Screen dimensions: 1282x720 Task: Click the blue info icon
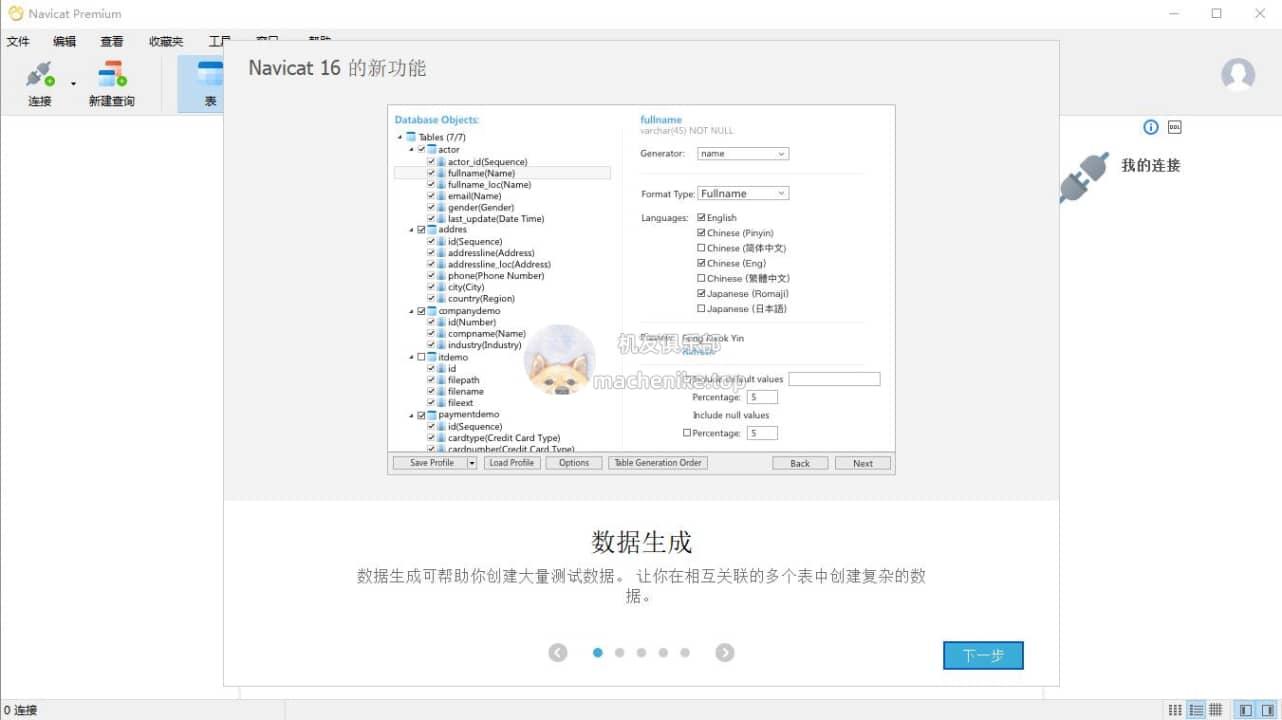coord(1151,127)
